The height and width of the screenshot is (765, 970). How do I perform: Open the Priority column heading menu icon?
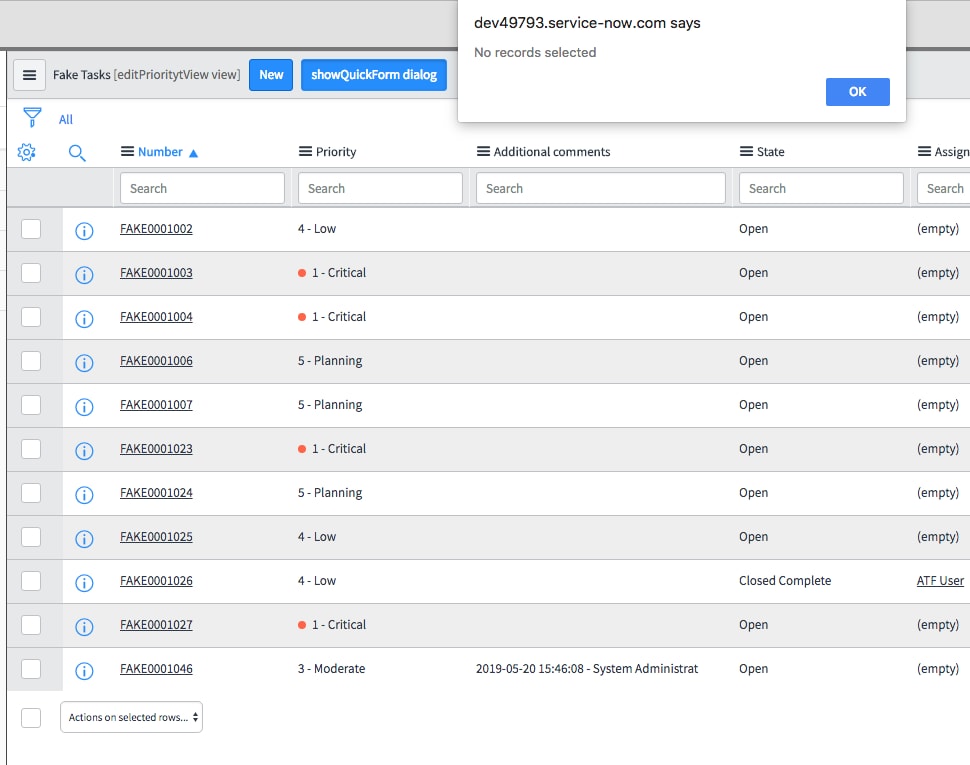pos(303,151)
